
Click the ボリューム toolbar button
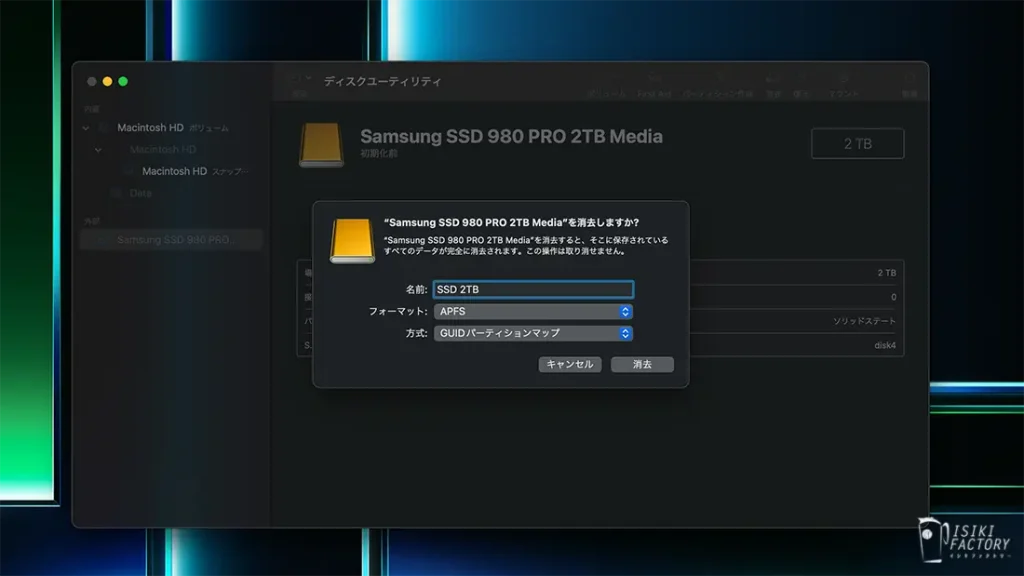click(x=605, y=86)
